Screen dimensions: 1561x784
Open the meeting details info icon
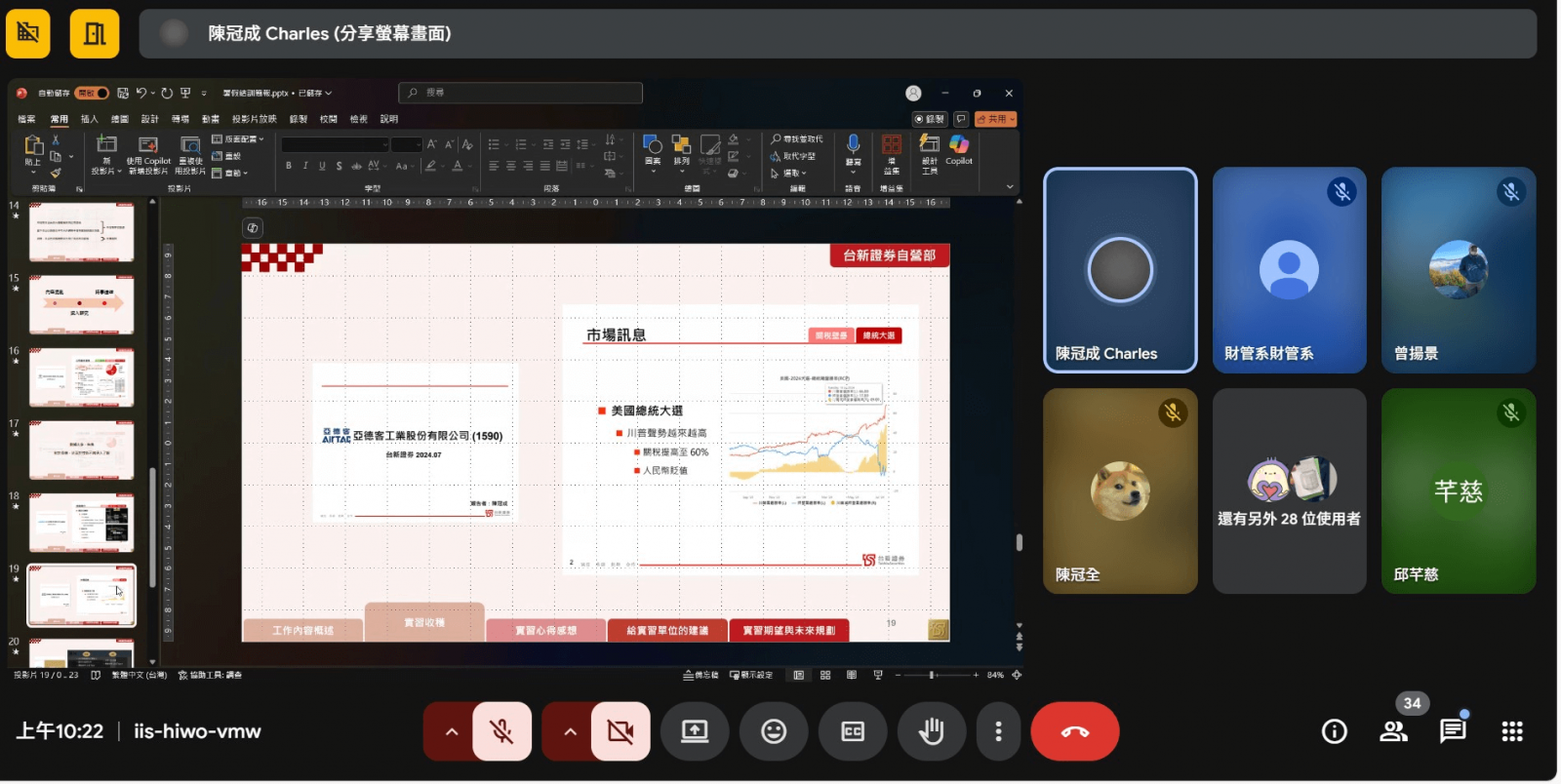point(1335,731)
